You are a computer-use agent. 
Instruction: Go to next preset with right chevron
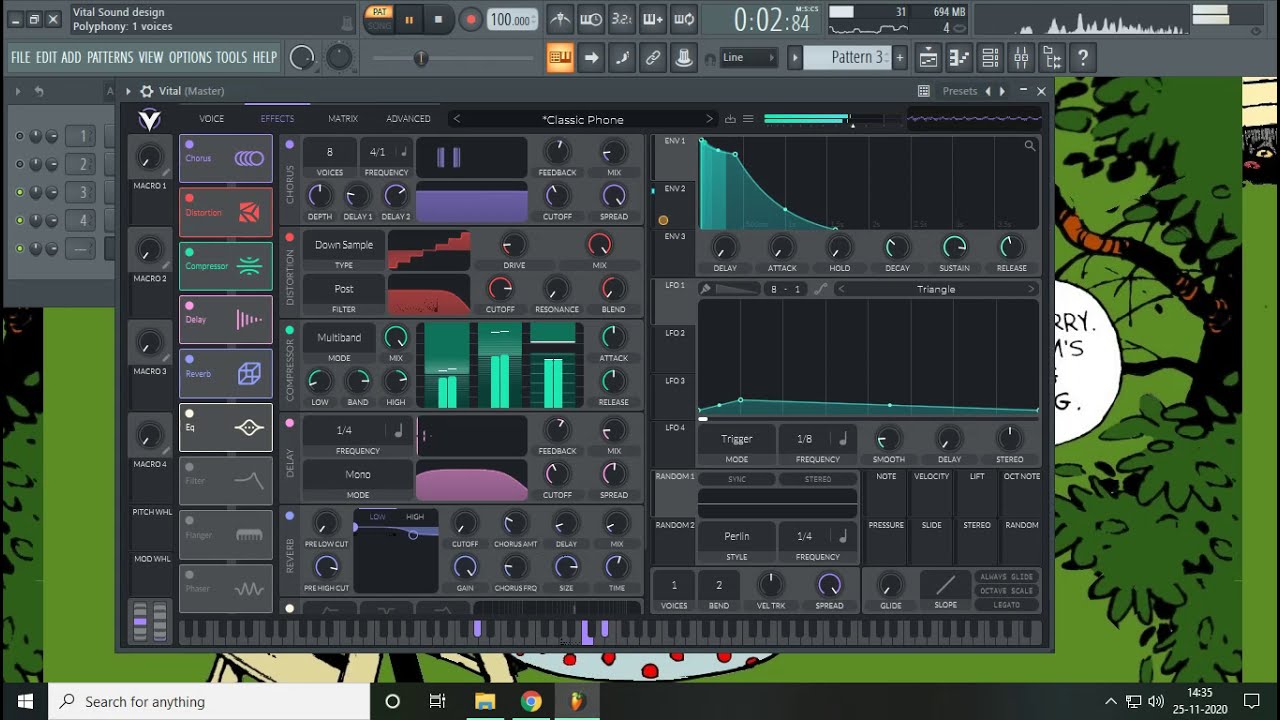point(709,119)
